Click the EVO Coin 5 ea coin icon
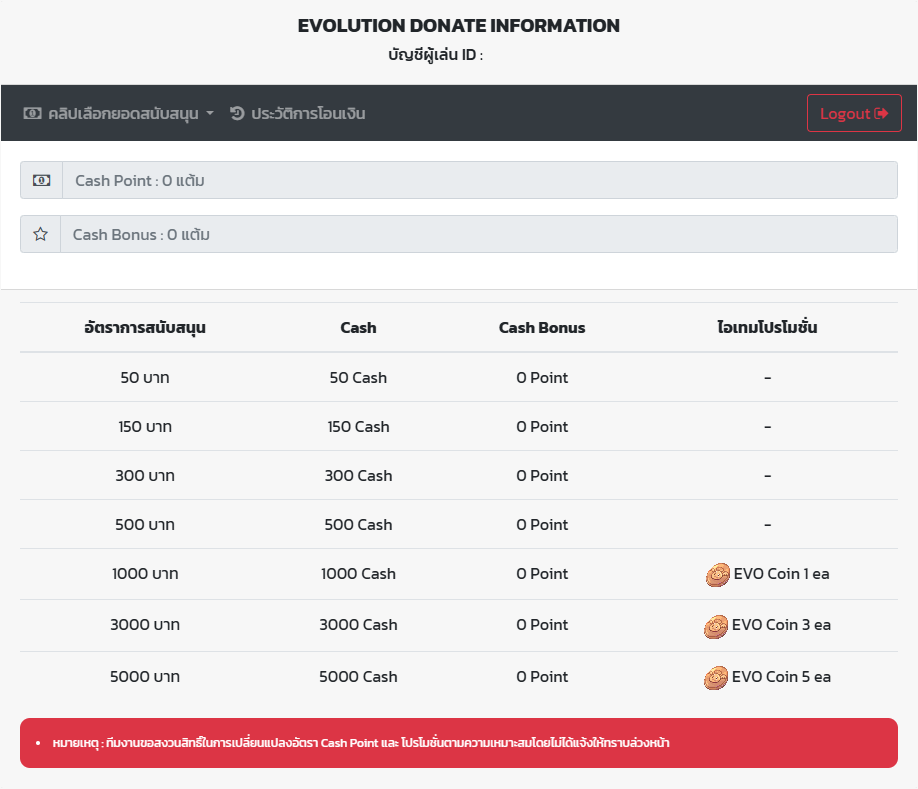Image resolution: width=918 pixels, height=789 pixels. (715, 678)
